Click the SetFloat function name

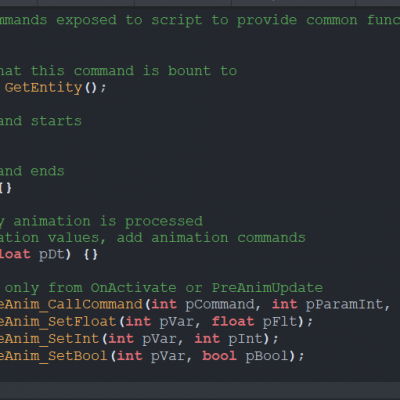[58, 322]
